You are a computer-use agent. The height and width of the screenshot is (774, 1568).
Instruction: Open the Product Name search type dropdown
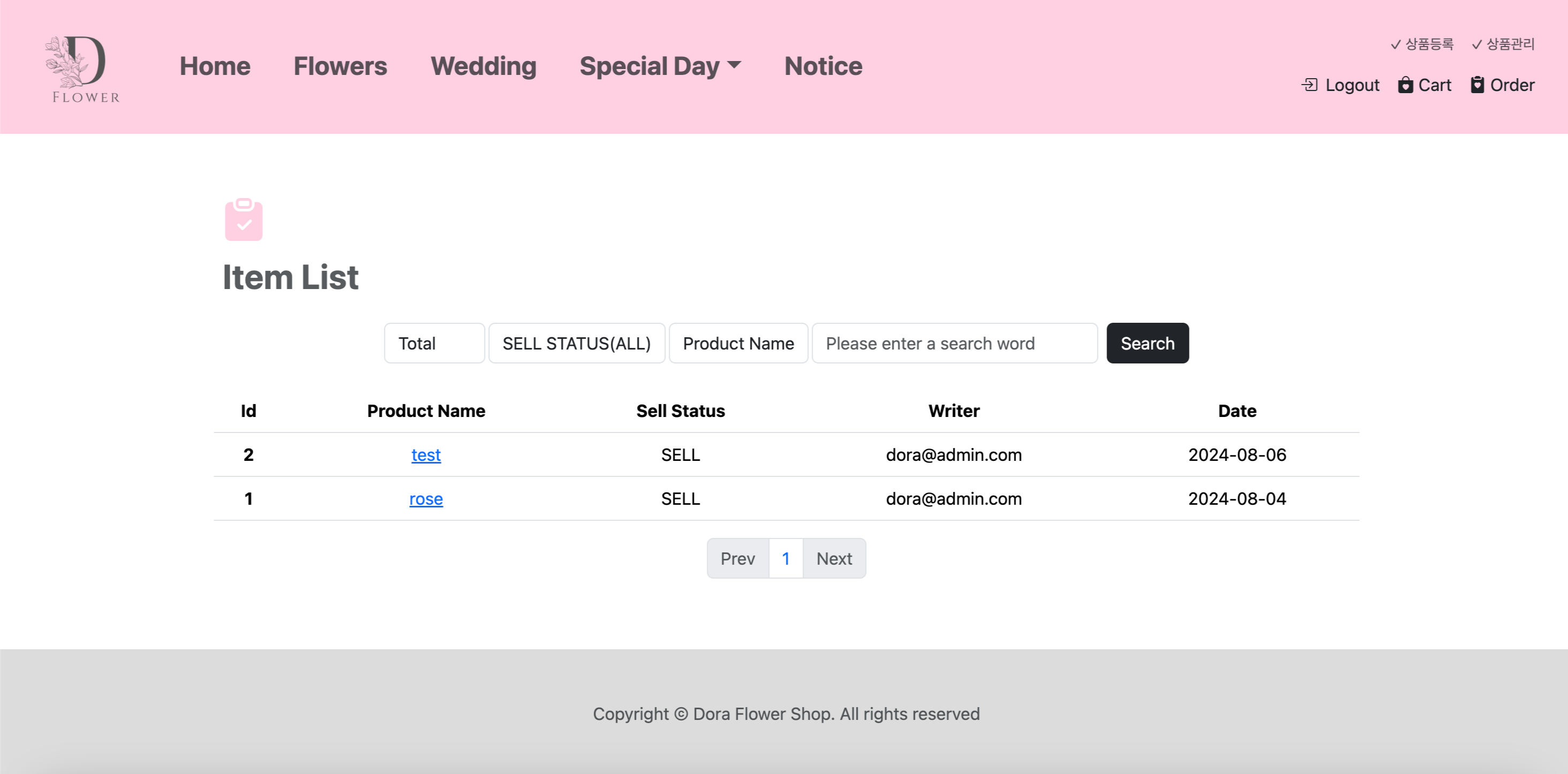(738, 344)
